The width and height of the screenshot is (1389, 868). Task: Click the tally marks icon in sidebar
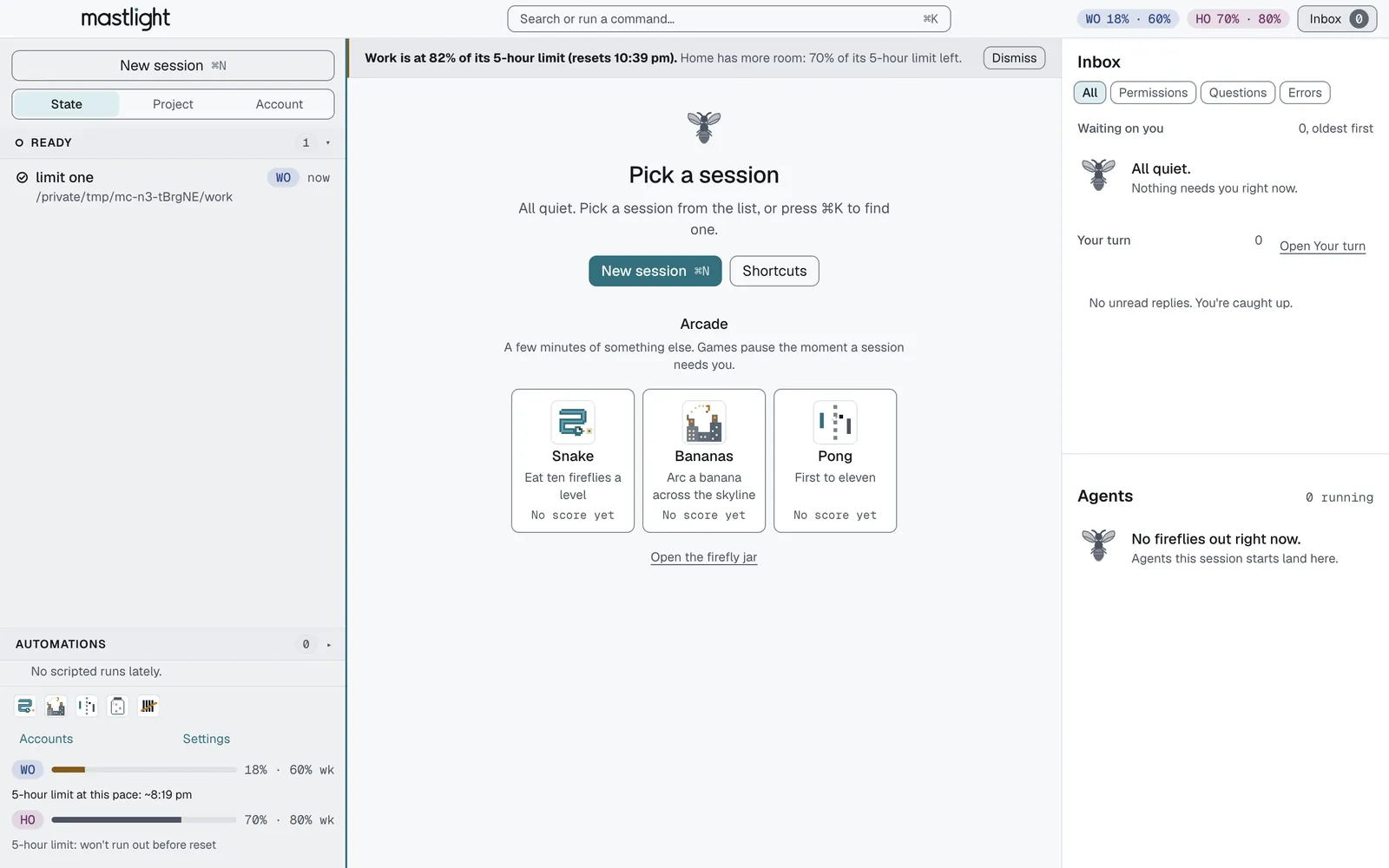148,707
